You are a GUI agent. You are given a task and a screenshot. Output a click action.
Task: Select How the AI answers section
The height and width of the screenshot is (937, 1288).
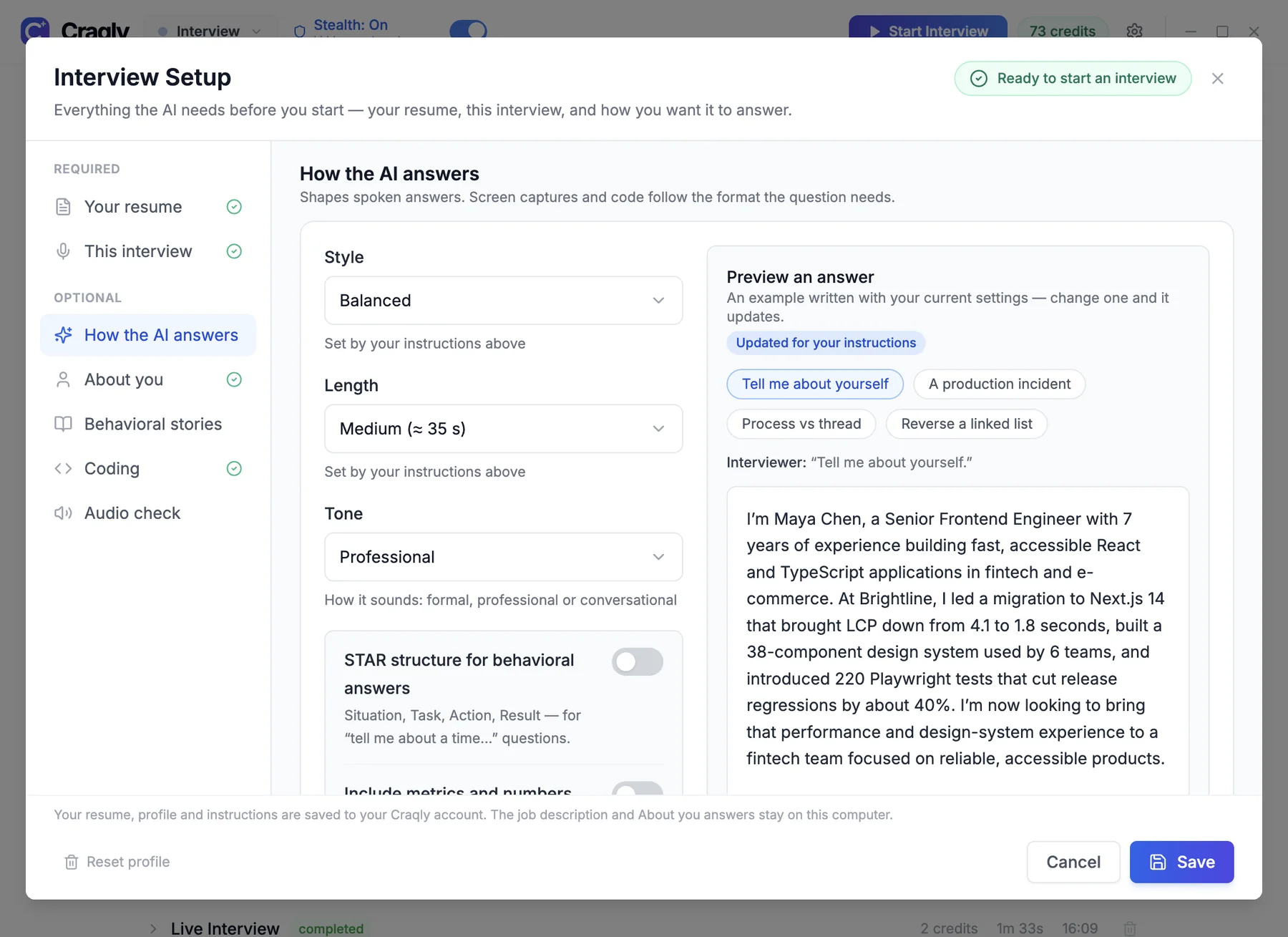(148, 335)
